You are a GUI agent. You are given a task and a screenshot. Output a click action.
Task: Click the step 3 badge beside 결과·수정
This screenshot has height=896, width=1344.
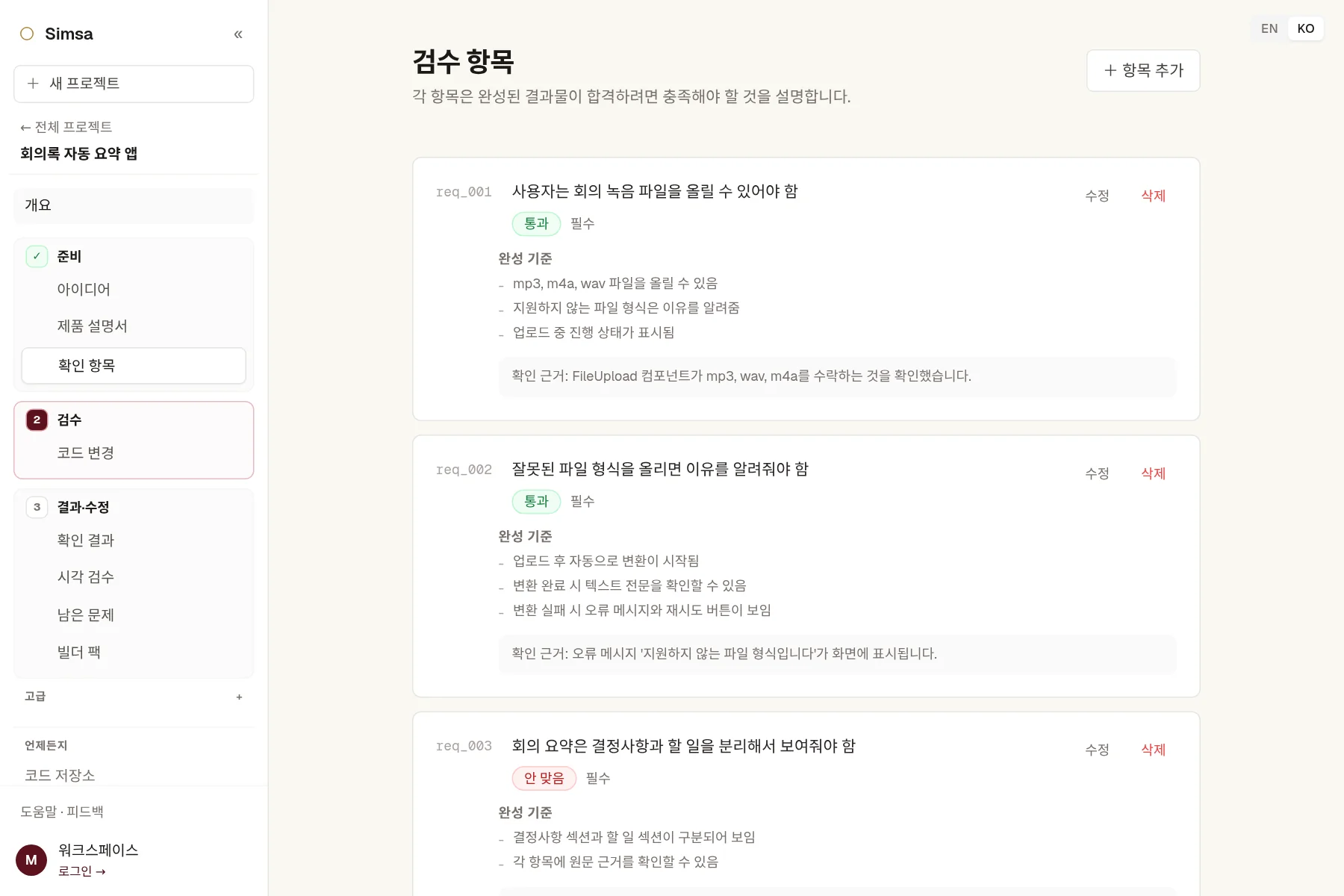click(37, 507)
